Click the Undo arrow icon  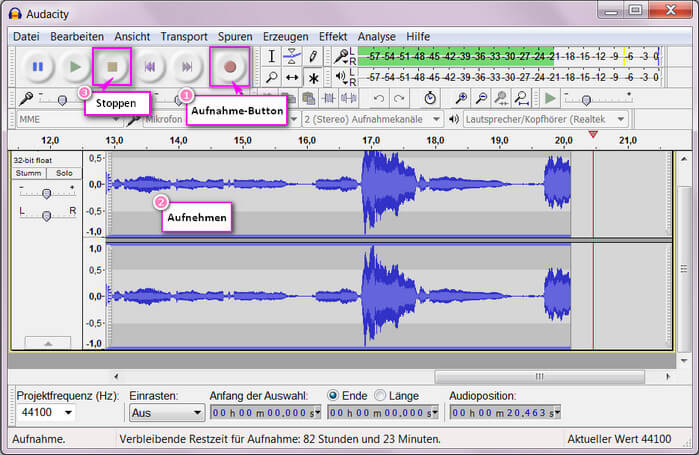click(x=378, y=98)
